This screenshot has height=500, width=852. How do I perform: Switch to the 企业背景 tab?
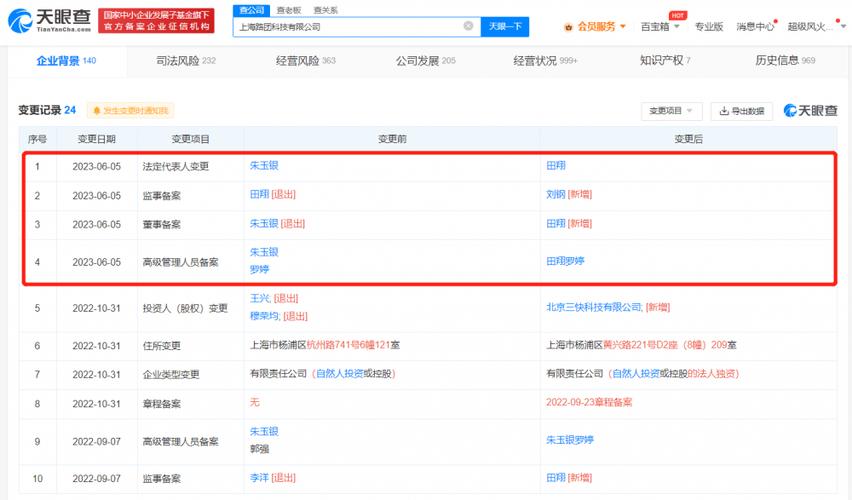click(x=66, y=61)
